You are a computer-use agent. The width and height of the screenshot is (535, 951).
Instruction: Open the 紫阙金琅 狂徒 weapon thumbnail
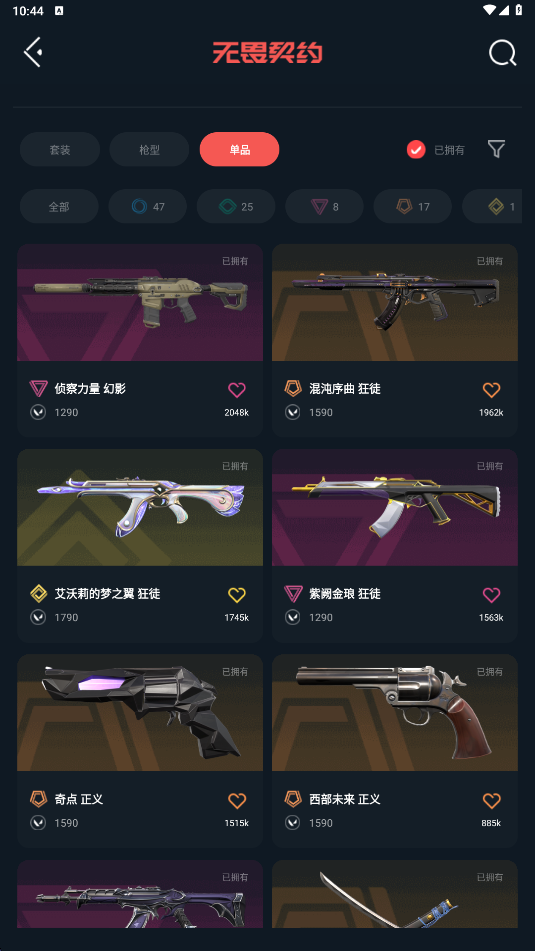tap(395, 508)
